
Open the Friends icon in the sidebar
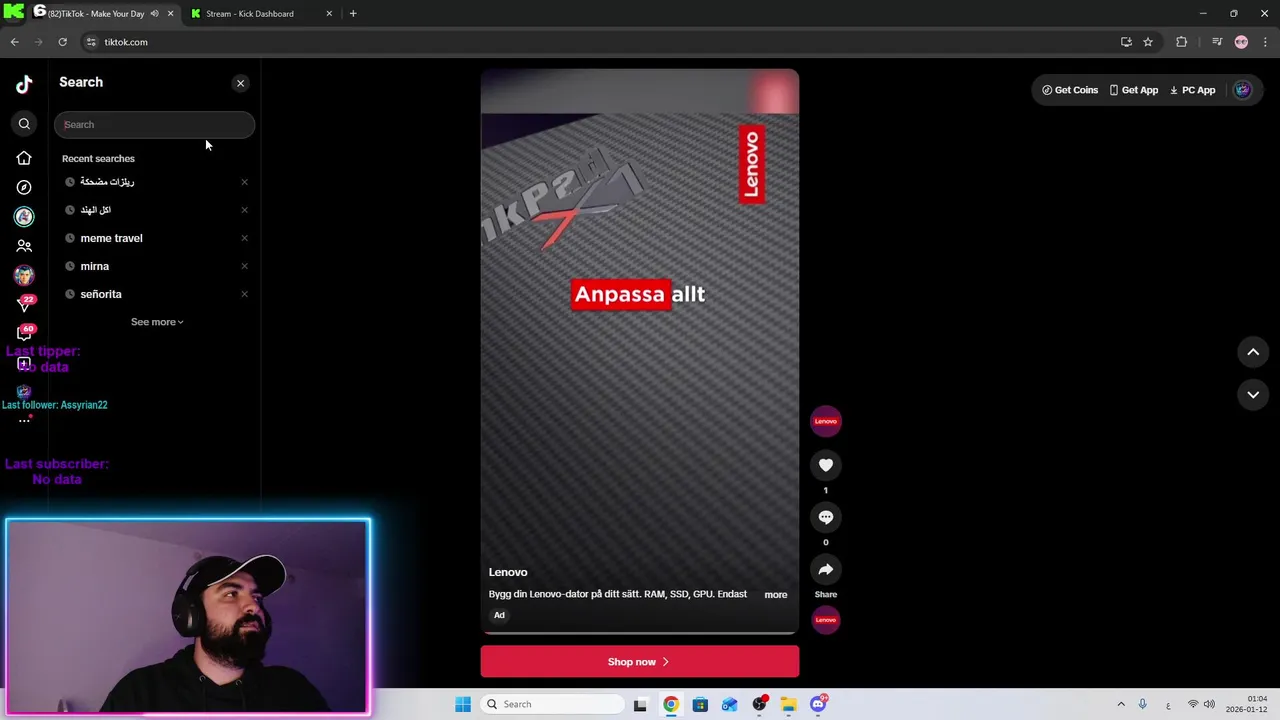24,245
